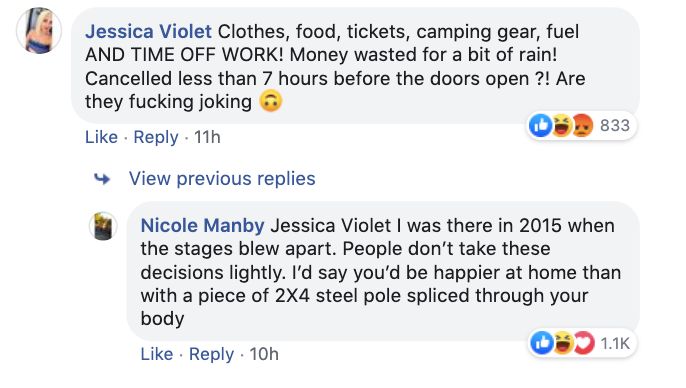The height and width of the screenshot is (388, 686).
Task: Open the Nicole Manby author name link
Action: click(203, 226)
